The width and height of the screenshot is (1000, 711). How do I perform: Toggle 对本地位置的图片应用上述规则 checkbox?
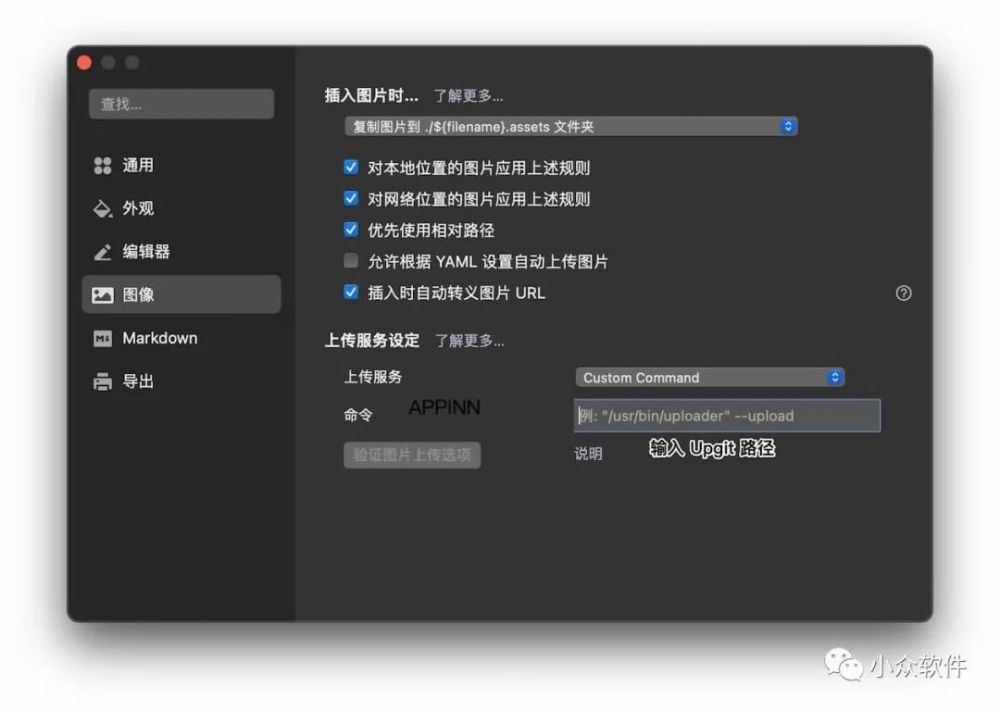coord(351,167)
